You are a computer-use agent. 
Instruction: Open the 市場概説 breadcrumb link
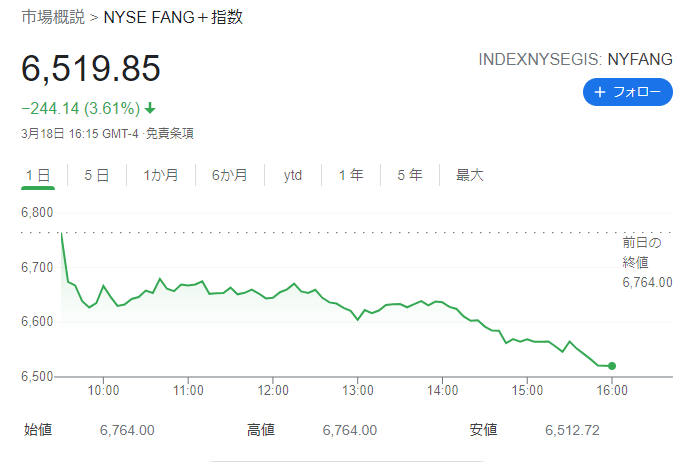click(53, 17)
